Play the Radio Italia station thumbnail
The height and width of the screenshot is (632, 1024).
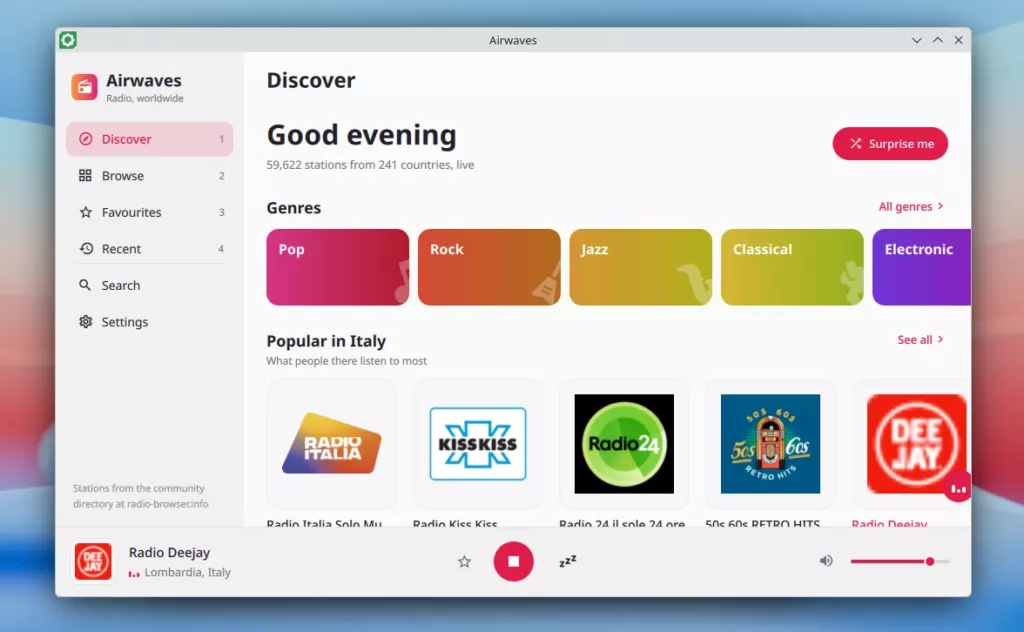coord(332,444)
